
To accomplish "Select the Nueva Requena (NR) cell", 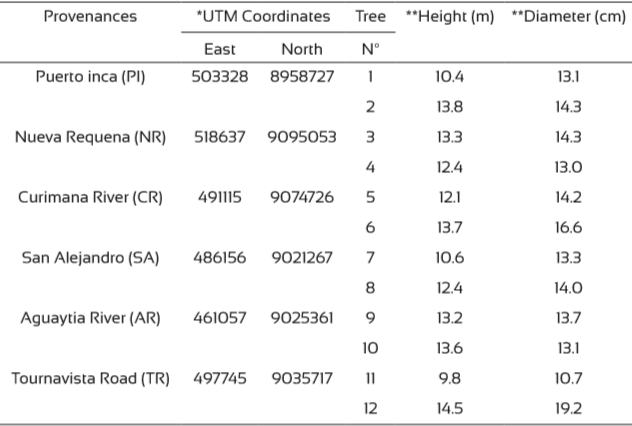I will coord(90,137).
